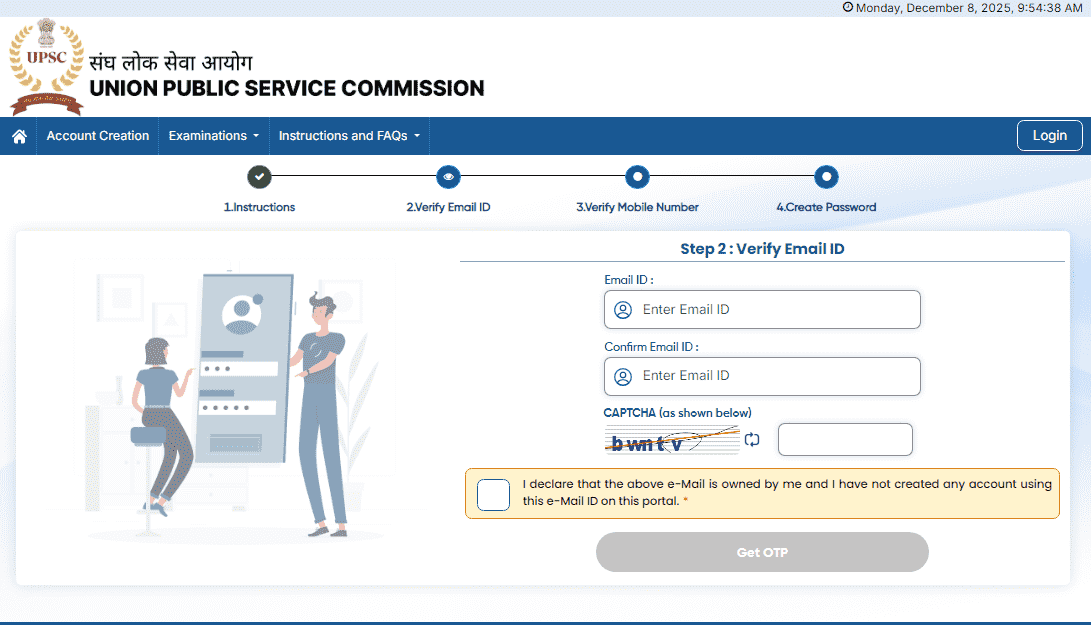Open step 3 Verify Mobile Number

click(637, 176)
